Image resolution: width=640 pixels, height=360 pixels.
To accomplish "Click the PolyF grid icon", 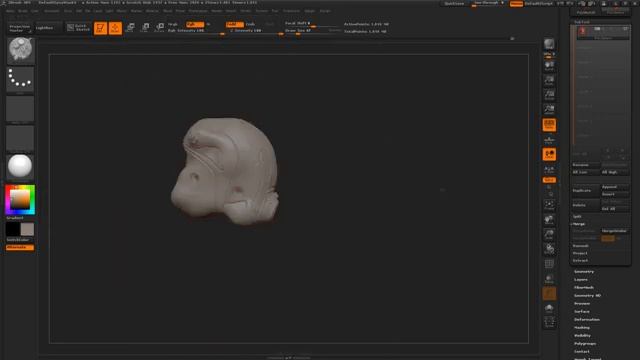I will click(549, 264).
